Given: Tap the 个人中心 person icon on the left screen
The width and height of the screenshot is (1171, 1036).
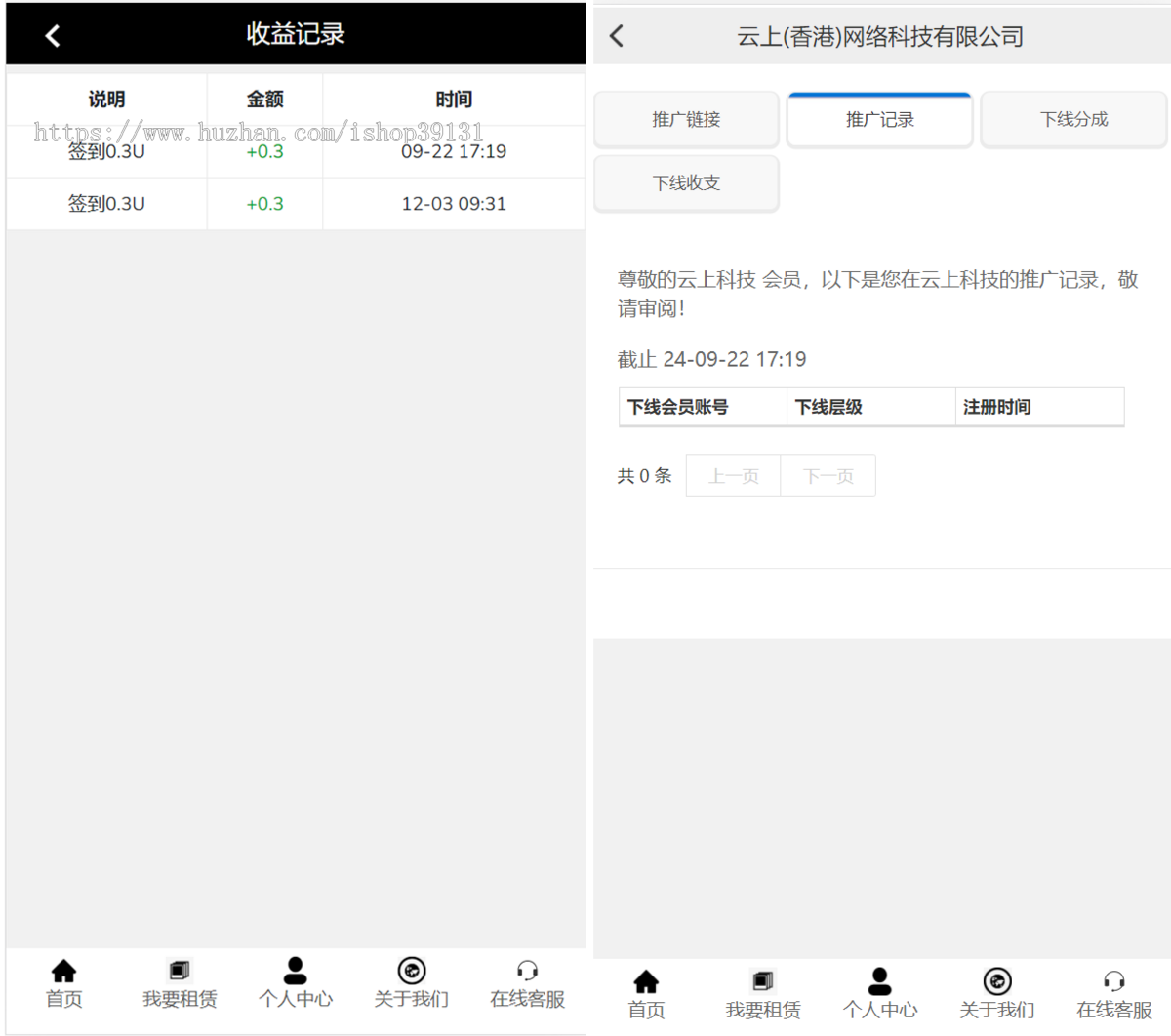Looking at the screenshot, I should (x=296, y=971).
